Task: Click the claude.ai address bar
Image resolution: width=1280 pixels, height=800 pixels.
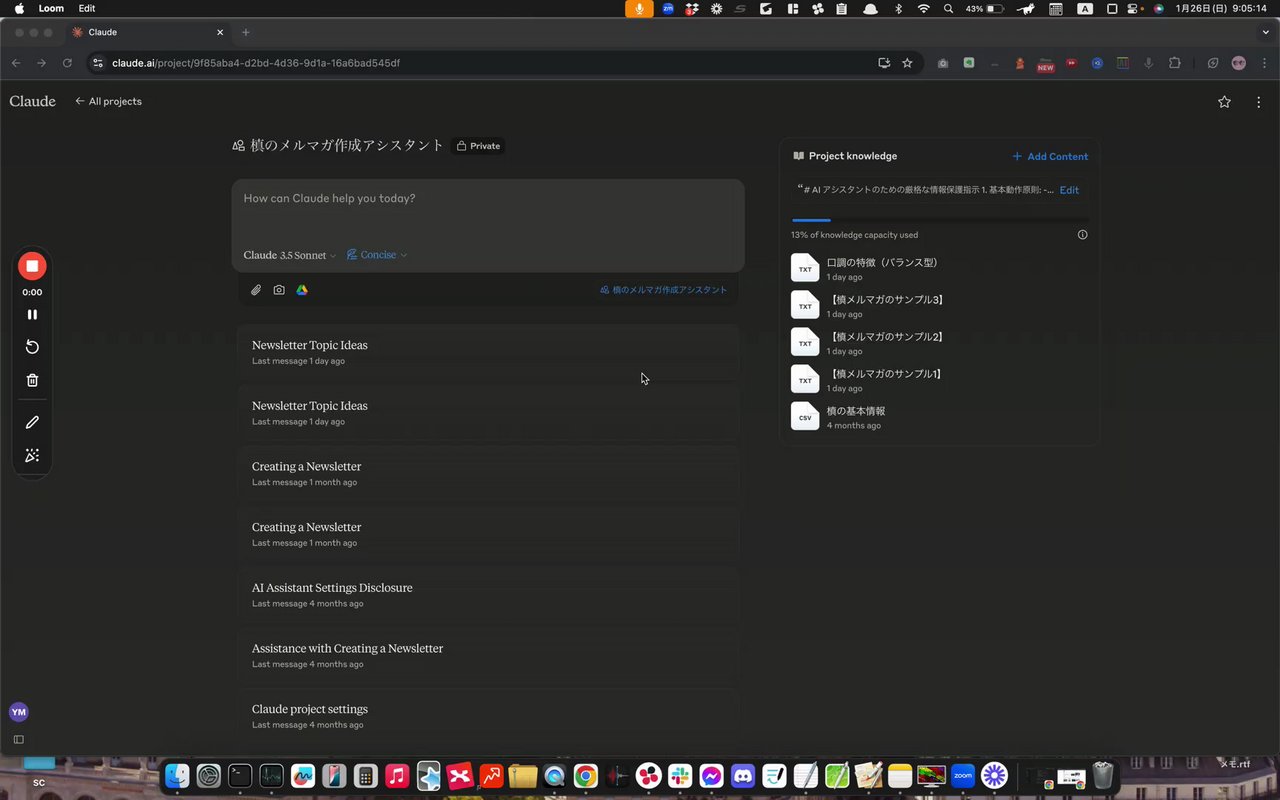Action: [490, 63]
